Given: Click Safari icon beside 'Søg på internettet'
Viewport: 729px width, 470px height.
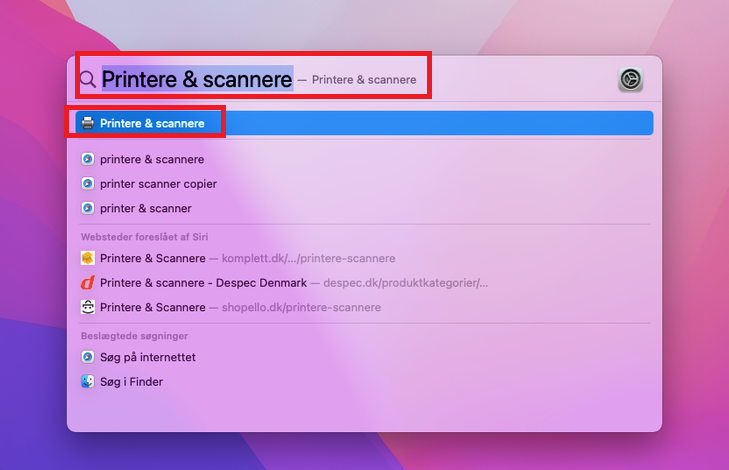Looking at the screenshot, I should click(88, 357).
